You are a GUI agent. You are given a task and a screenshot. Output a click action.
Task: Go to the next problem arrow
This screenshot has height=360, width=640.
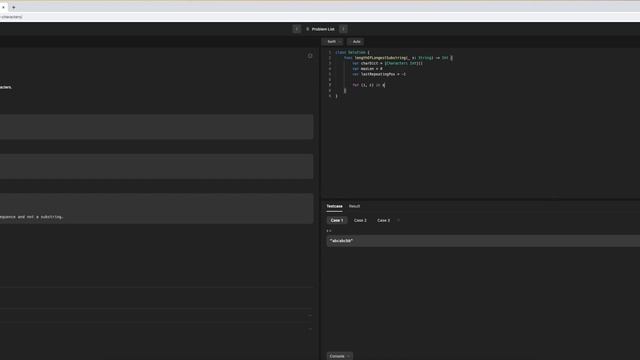(344, 29)
